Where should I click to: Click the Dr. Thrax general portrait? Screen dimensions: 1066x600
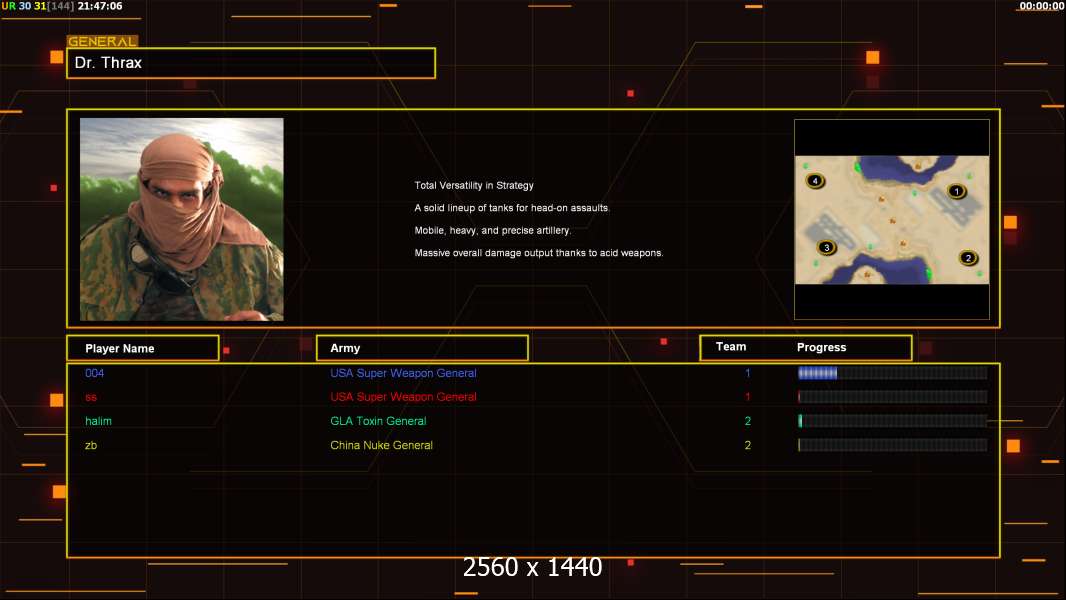(x=182, y=219)
